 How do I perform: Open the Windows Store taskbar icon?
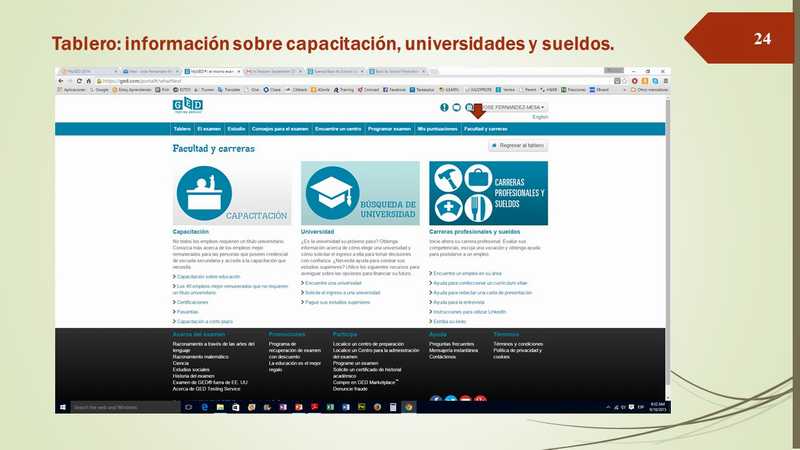click(236, 407)
